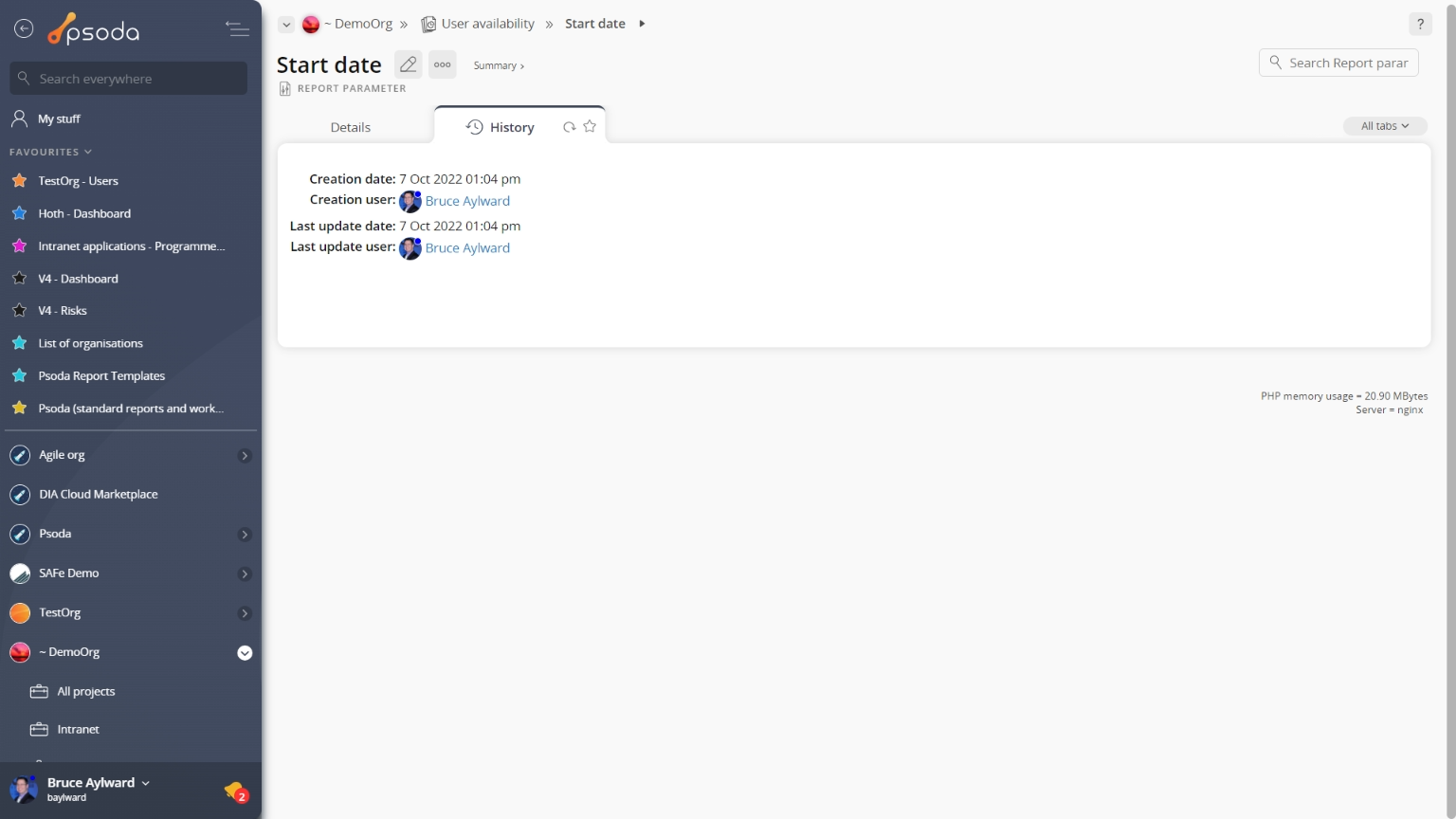The image size is (1456, 819).
Task: Go to ~ DemoOrg breadcrumb
Action: click(x=357, y=24)
